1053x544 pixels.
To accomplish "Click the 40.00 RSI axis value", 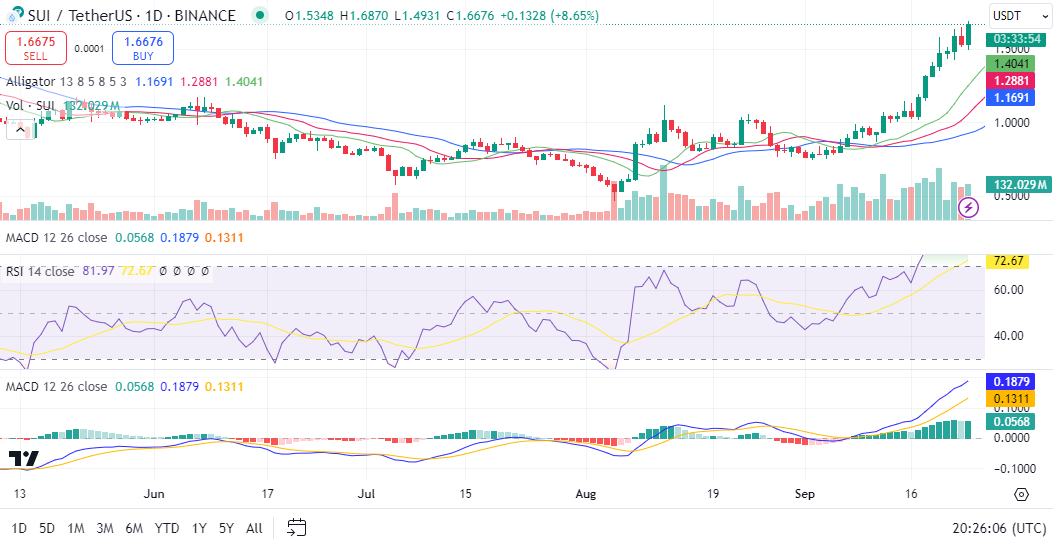I will (1009, 336).
